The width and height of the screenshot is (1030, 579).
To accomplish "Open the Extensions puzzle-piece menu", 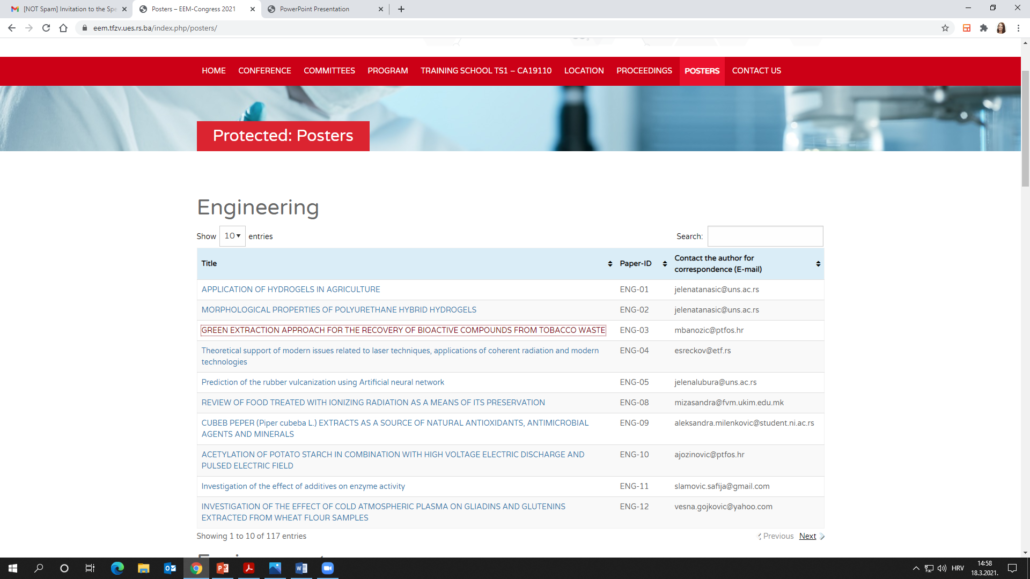I will tap(983, 28).
